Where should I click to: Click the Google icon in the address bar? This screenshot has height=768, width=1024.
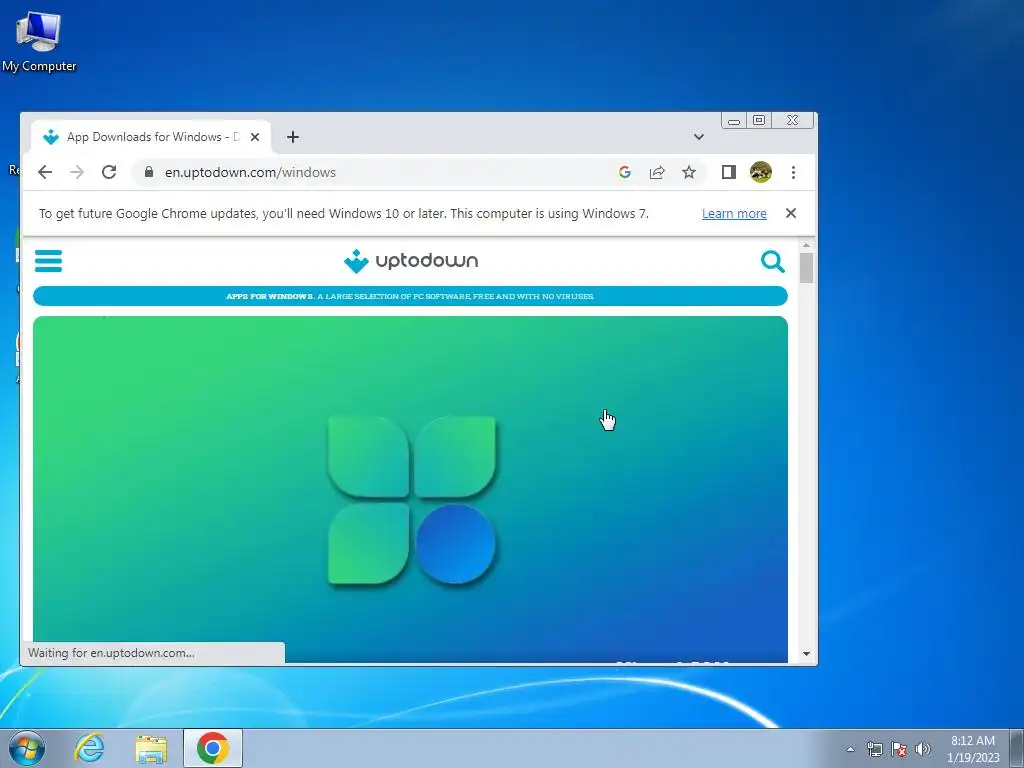pyautogui.click(x=625, y=172)
